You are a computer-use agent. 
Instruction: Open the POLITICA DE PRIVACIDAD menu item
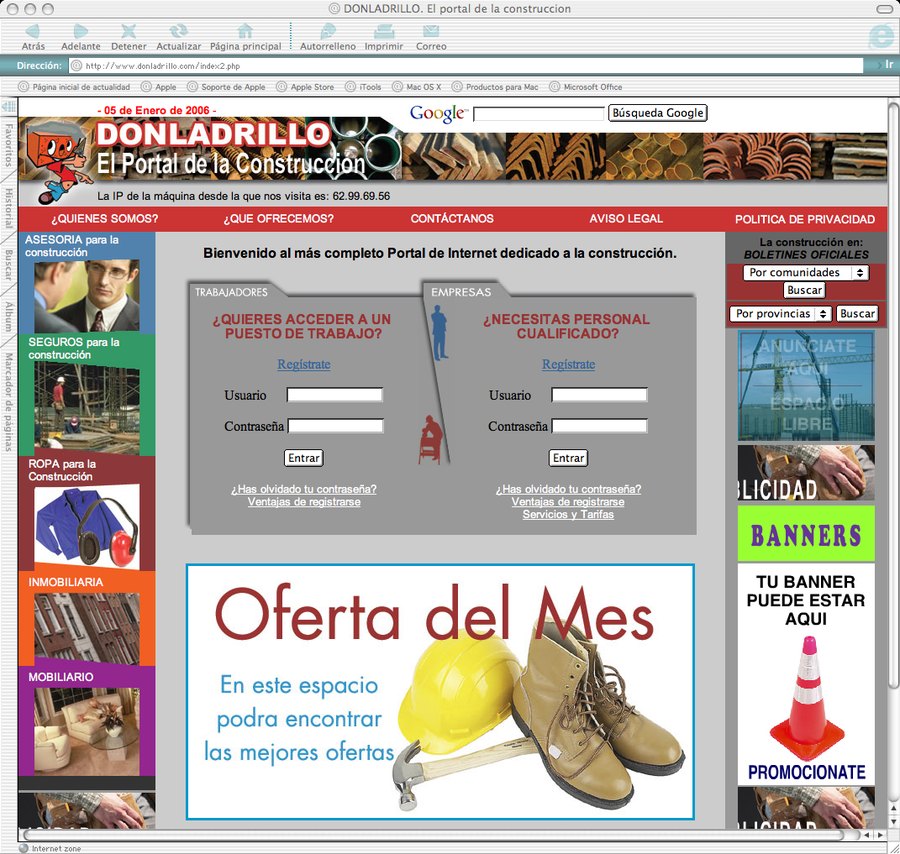click(805, 219)
